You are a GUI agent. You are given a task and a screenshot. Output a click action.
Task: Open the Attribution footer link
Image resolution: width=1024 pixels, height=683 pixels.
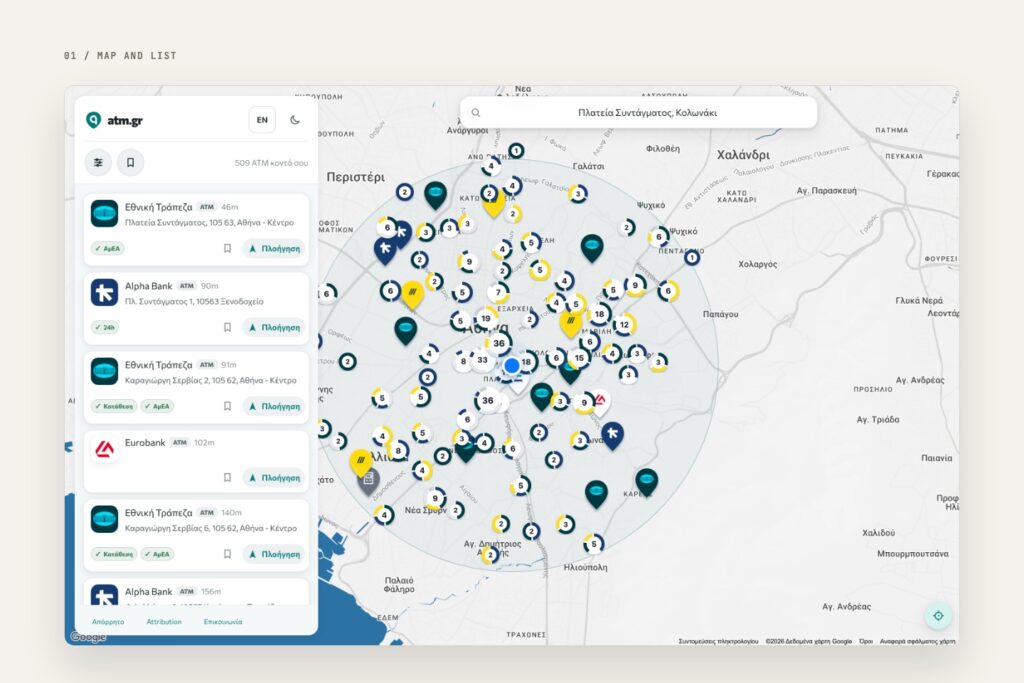point(164,622)
